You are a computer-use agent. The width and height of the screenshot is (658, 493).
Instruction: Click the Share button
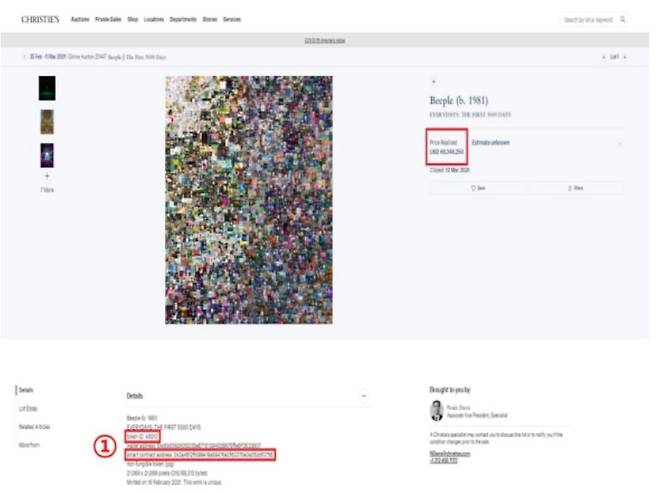click(575, 187)
